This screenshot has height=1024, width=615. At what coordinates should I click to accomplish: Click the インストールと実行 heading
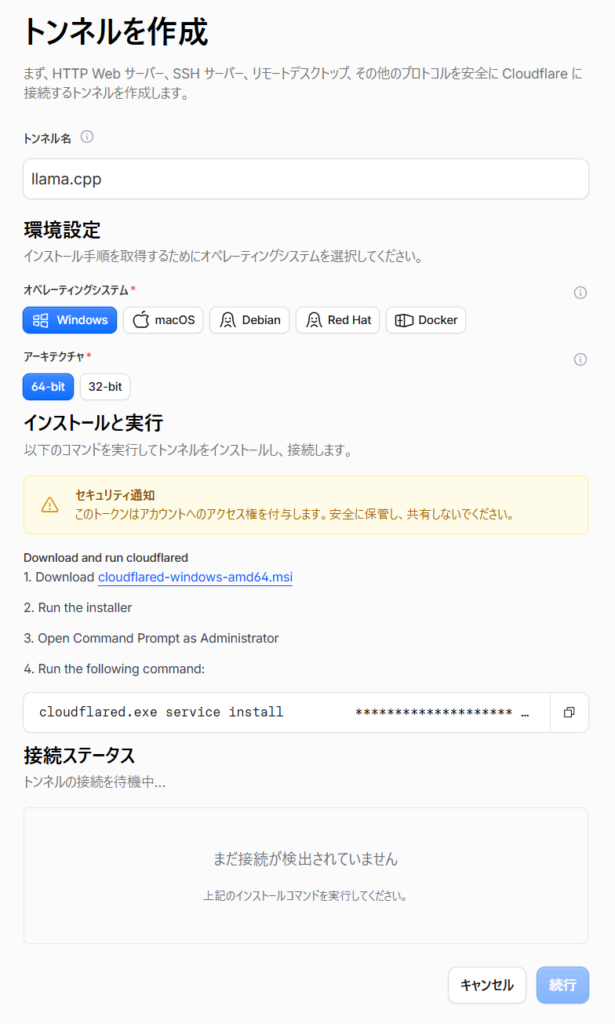(93, 423)
